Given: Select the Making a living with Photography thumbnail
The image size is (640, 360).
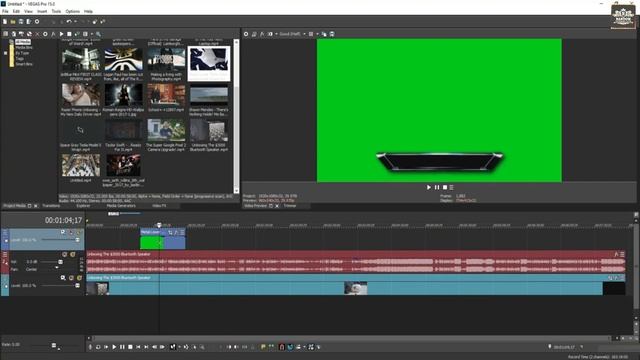Looking at the screenshot, I should point(166,60).
